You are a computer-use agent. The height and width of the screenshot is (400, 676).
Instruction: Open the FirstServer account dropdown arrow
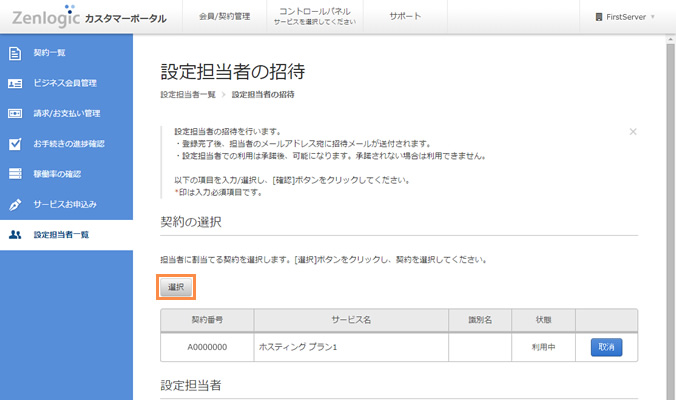(x=653, y=17)
